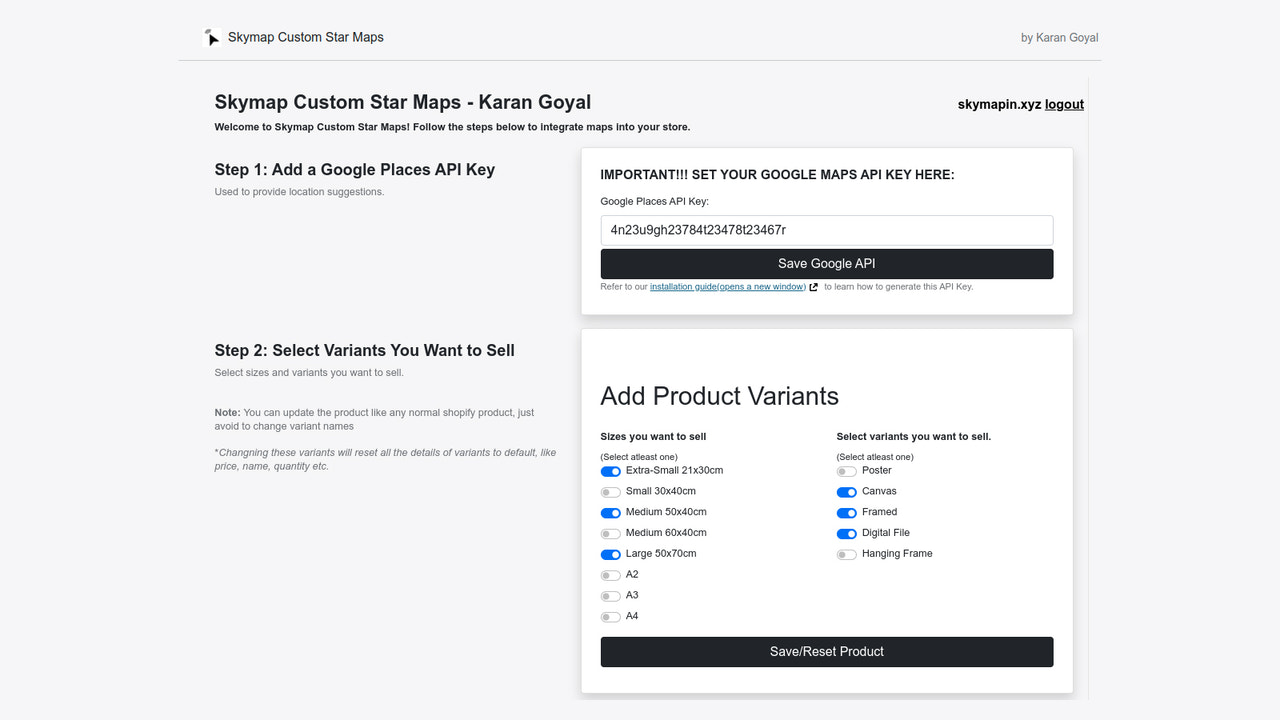Disable the Large 50x70cm size
Screen dimensions: 1280x720
point(610,554)
